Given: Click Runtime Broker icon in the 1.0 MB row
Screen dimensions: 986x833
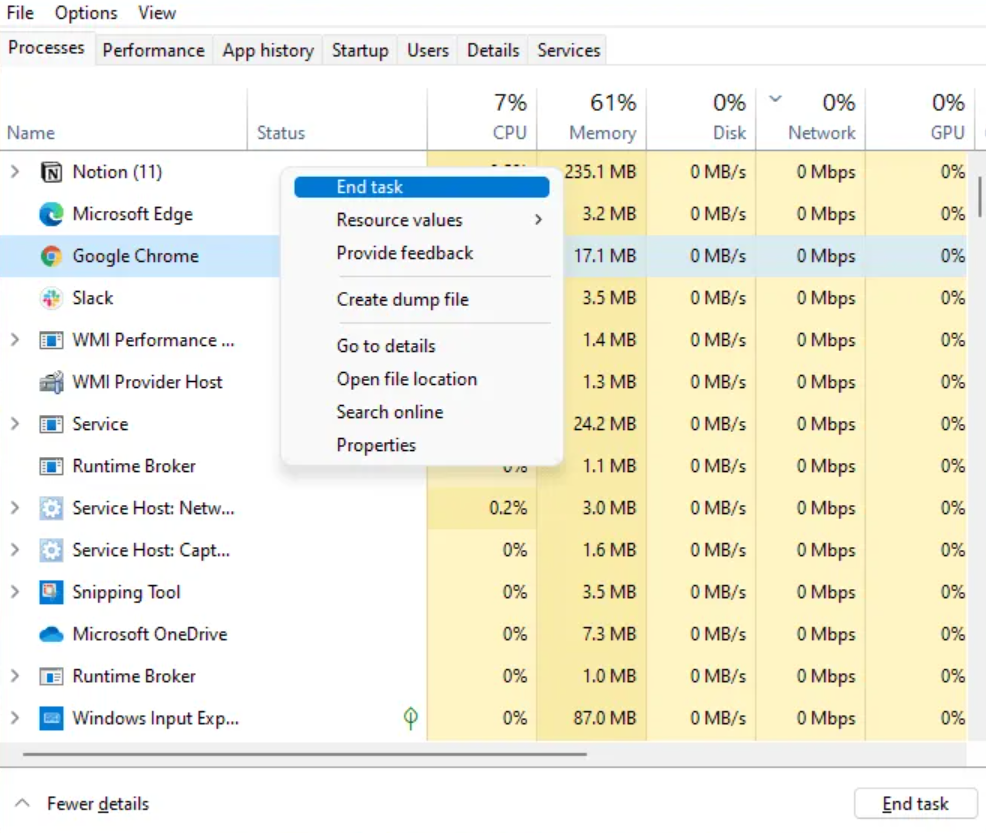Looking at the screenshot, I should [51, 676].
